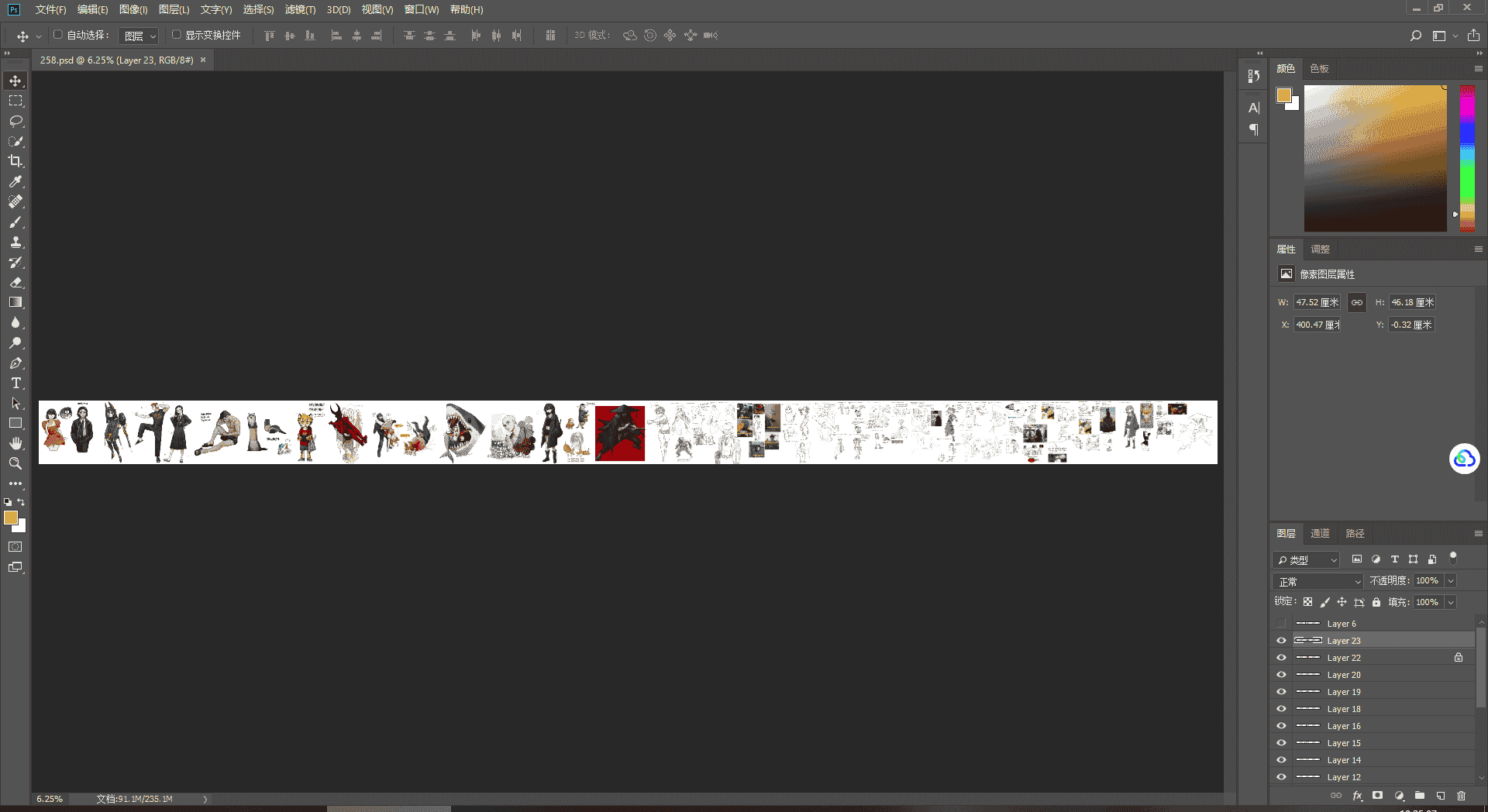Add a layer mask
Viewport: 1488px width, 812px height.
point(1377,796)
